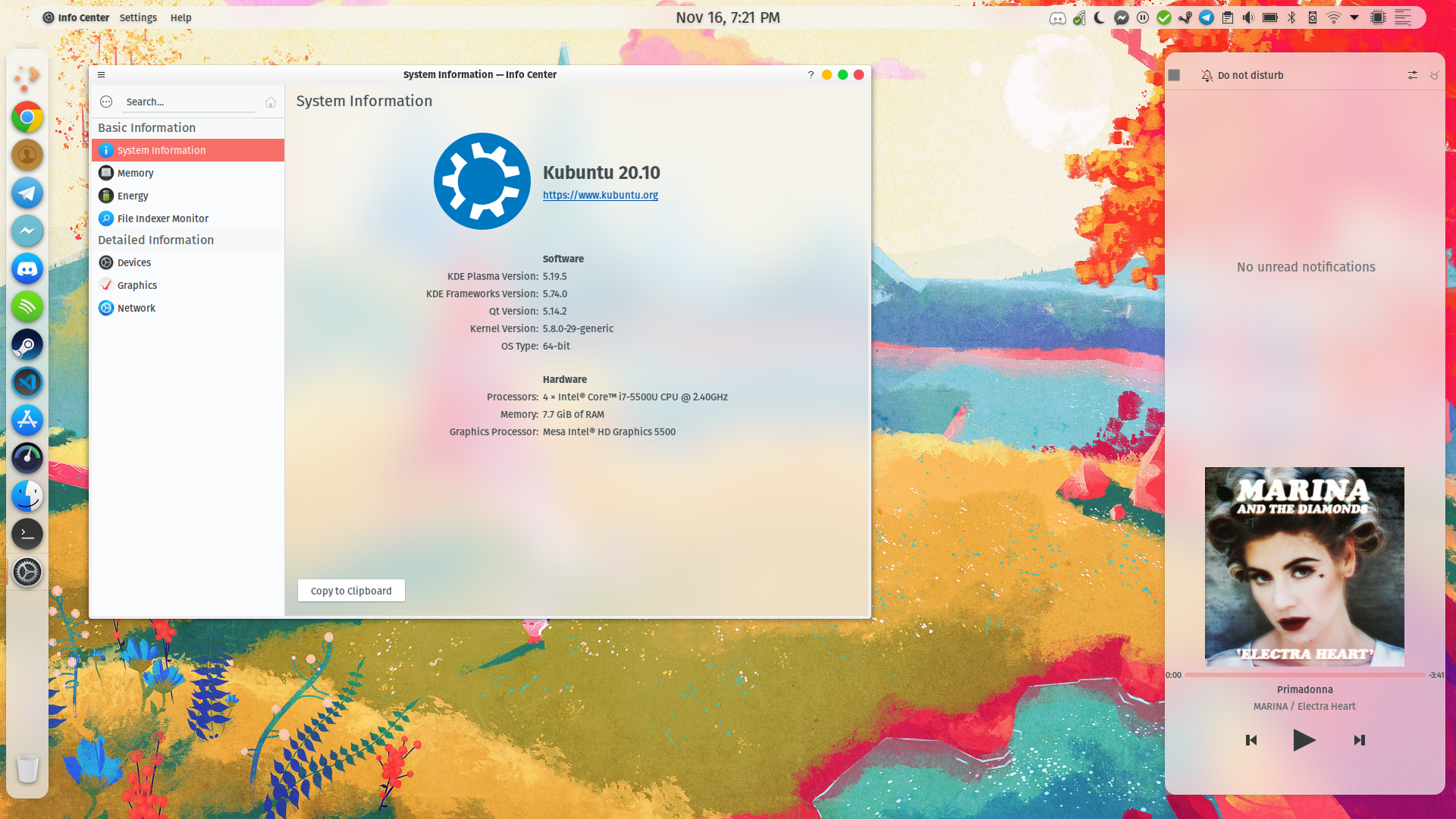Toggle the notifications sidebar panel icon
Screen dimensions: 1456x819
(x=1403, y=17)
